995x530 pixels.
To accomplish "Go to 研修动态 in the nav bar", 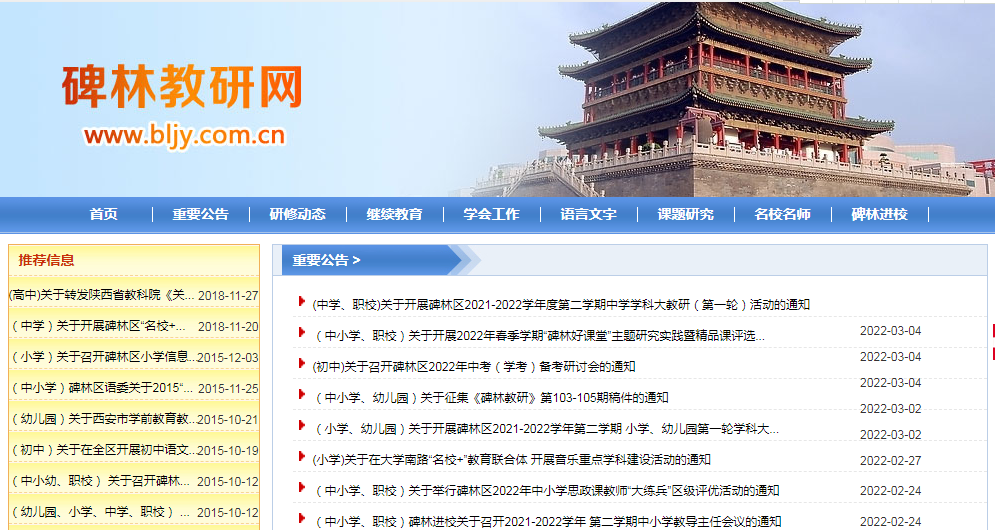I will pyautogui.click(x=298, y=215).
